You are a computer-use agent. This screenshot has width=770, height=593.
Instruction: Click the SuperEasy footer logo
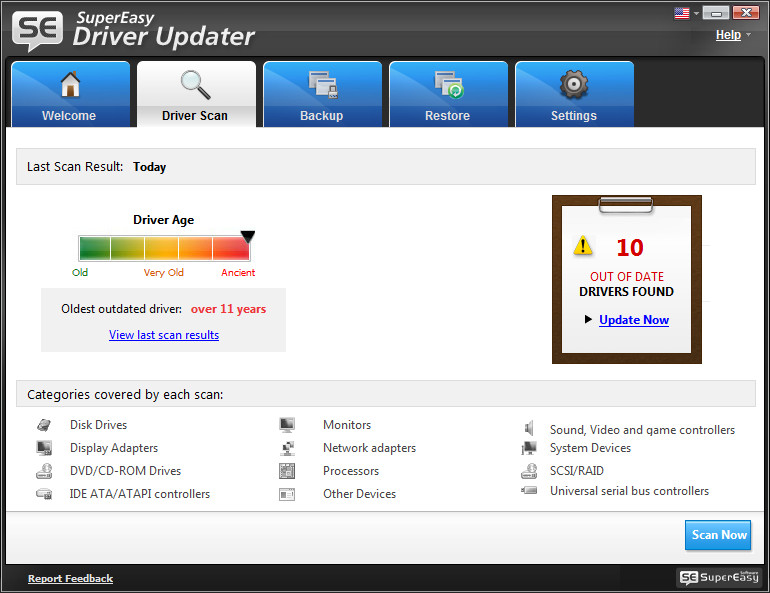pos(719,577)
